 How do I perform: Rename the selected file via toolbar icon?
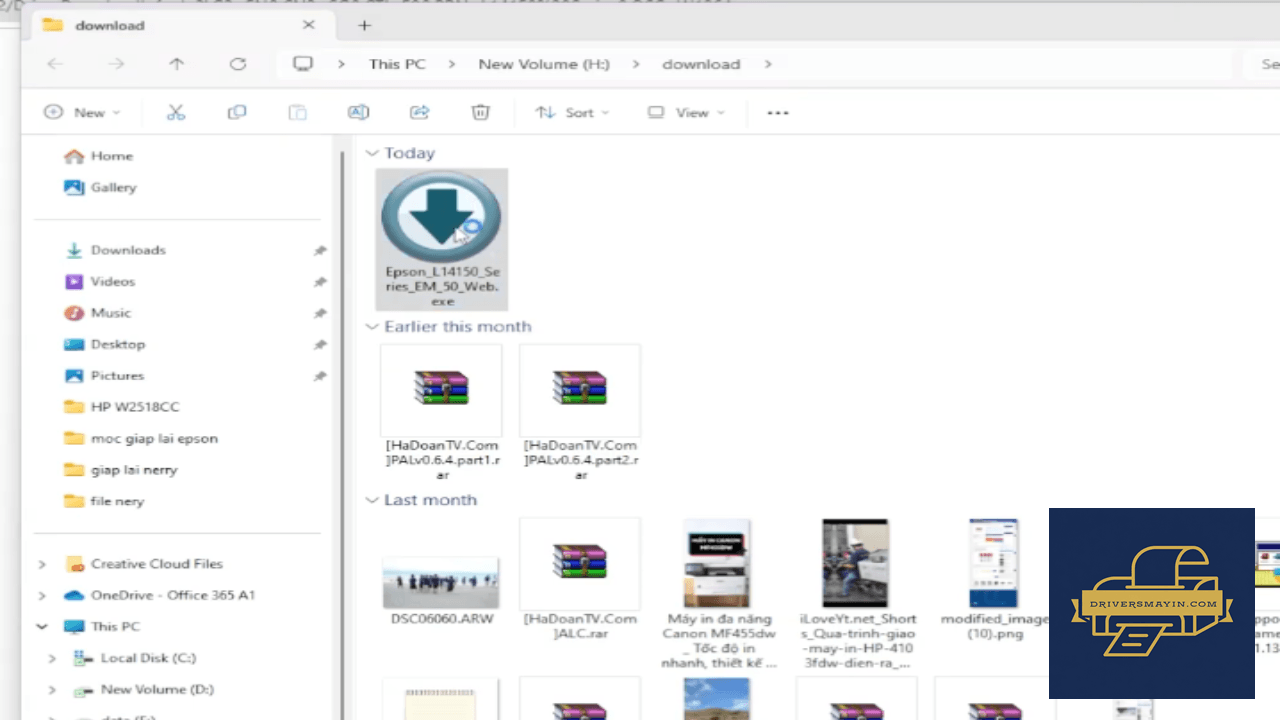pos(358,113)
